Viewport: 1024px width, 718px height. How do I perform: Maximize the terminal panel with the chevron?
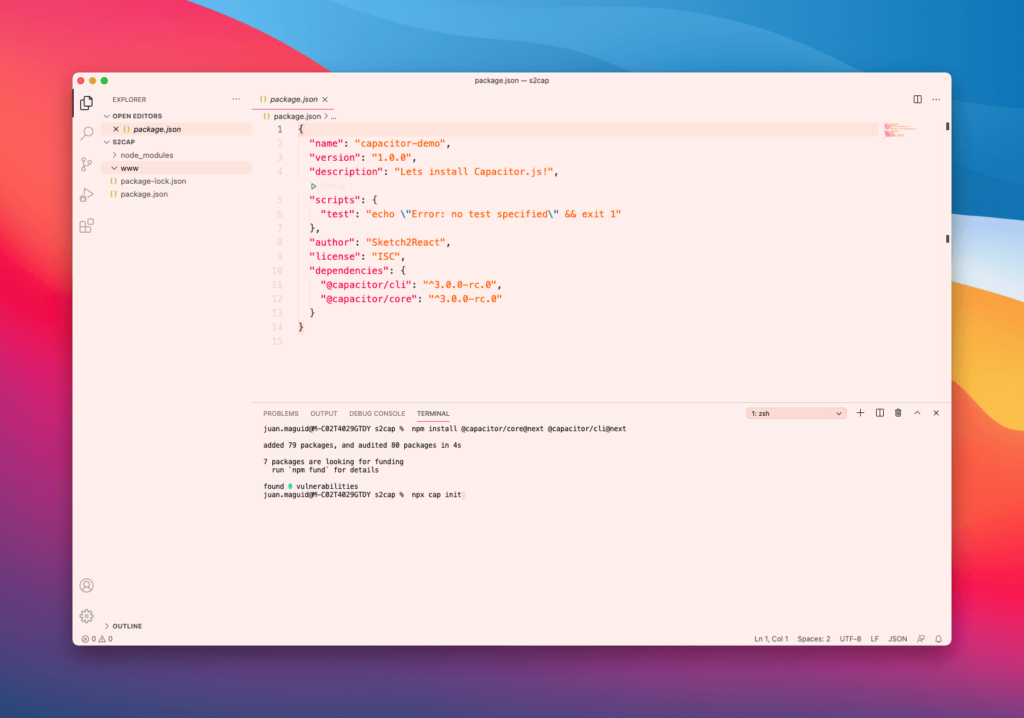pyautogui.click(x=916, y=412)
